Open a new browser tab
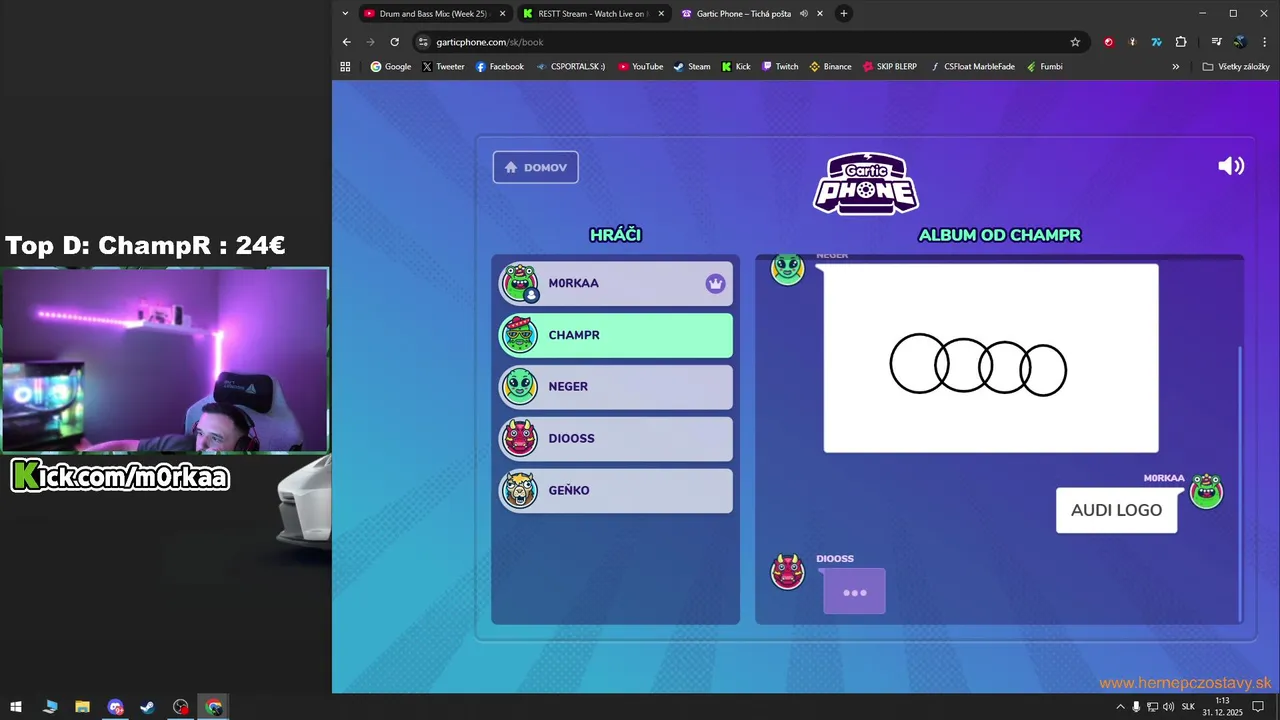The image size is (1280, 720). (844, 14)
